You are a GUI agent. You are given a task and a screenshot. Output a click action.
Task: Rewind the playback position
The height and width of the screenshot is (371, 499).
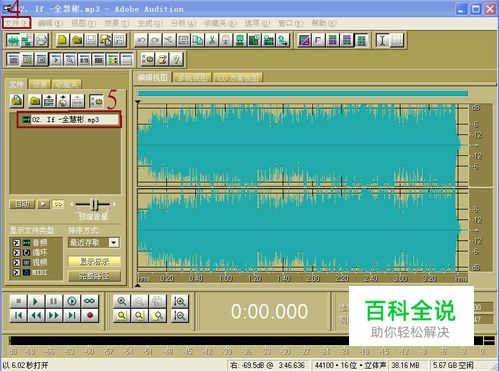(36, 315)
